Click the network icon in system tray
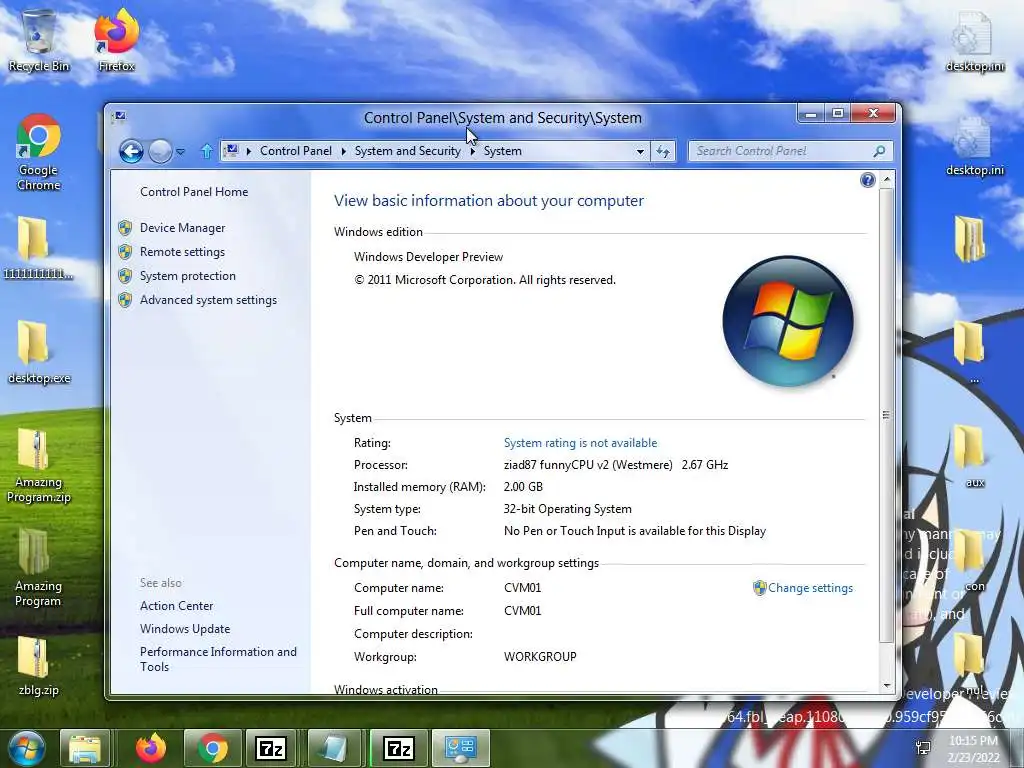The width and height of the screenshot is (1024, 768). [x=923, y=748]
